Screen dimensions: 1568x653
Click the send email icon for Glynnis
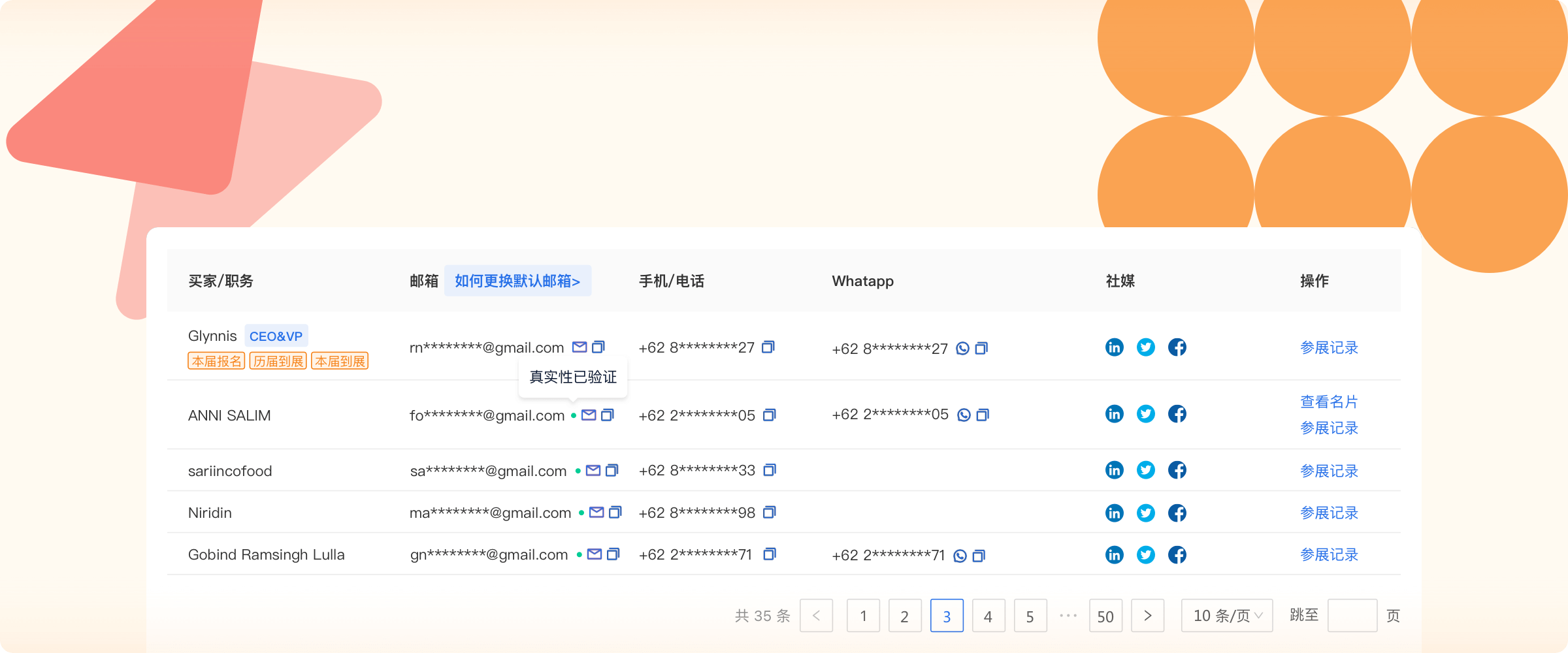coord(579,347)
